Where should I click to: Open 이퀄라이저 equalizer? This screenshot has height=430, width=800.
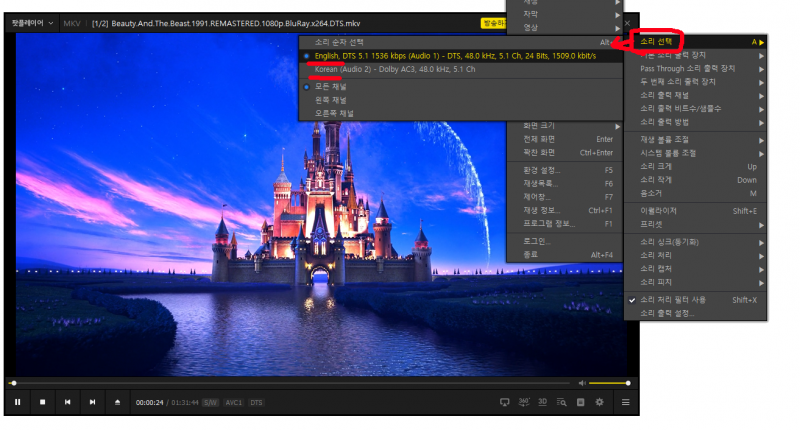(x=695, y=211)
